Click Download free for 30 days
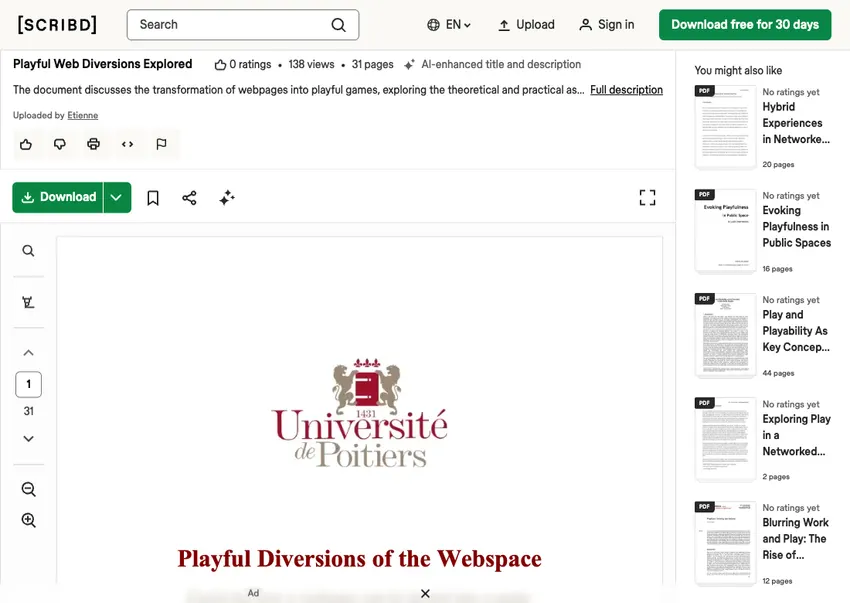This screenshot has width=850, height=603. (745, 24)
